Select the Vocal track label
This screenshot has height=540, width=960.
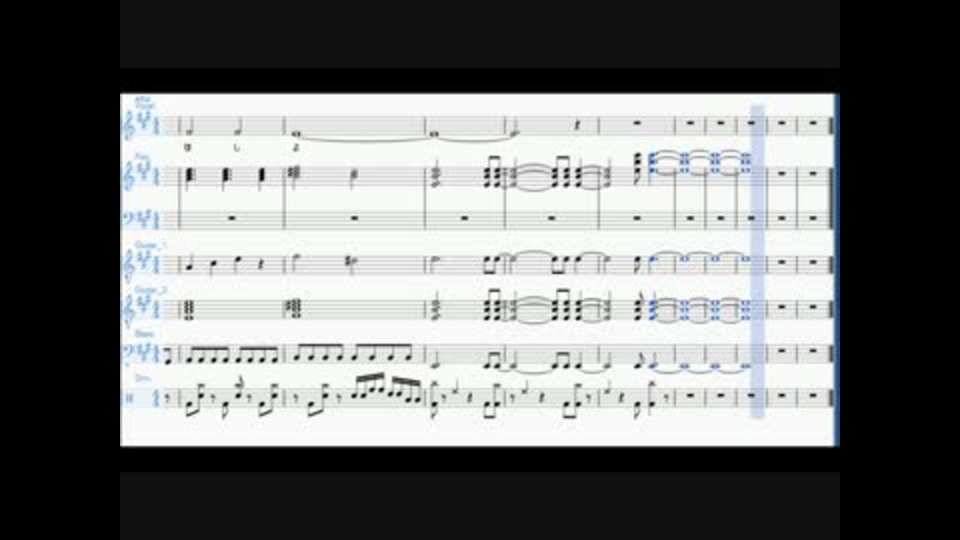(x=144, y=105)
